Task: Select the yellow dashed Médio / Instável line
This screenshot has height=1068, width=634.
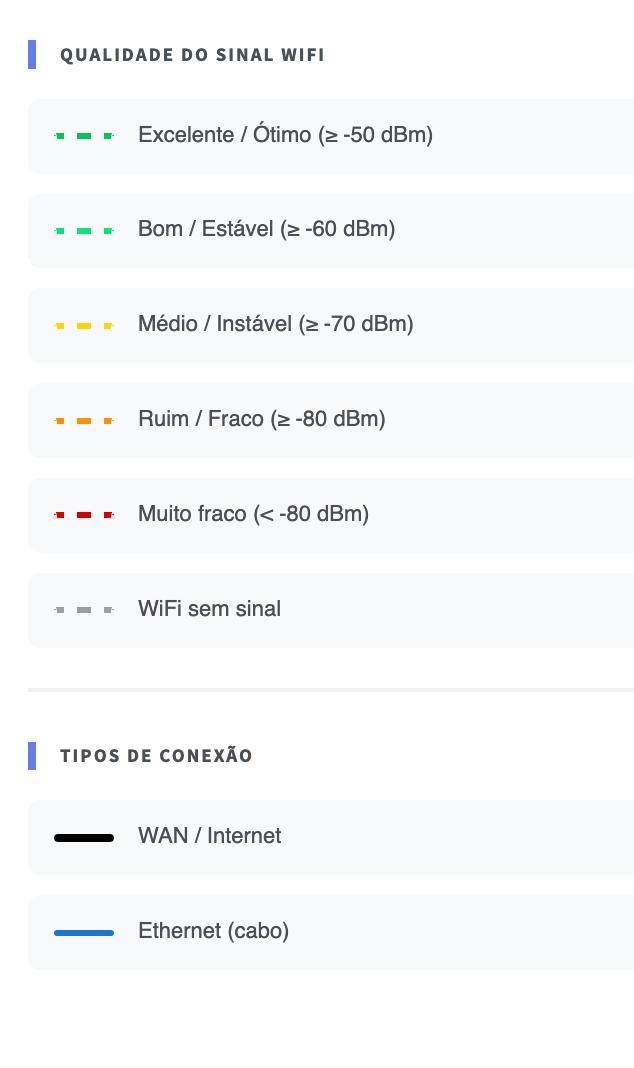Action: (x=84, y=326)
